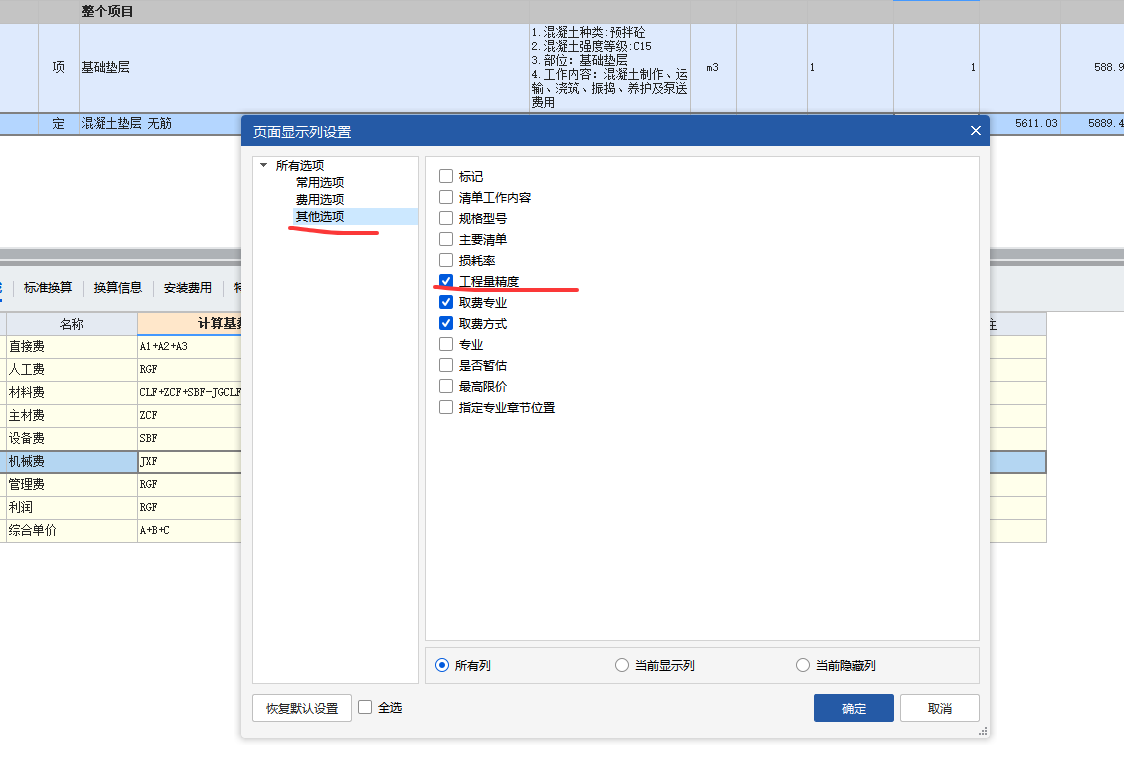Select the 主材费 row
The image size is (1124, 779).
[72, 416]
